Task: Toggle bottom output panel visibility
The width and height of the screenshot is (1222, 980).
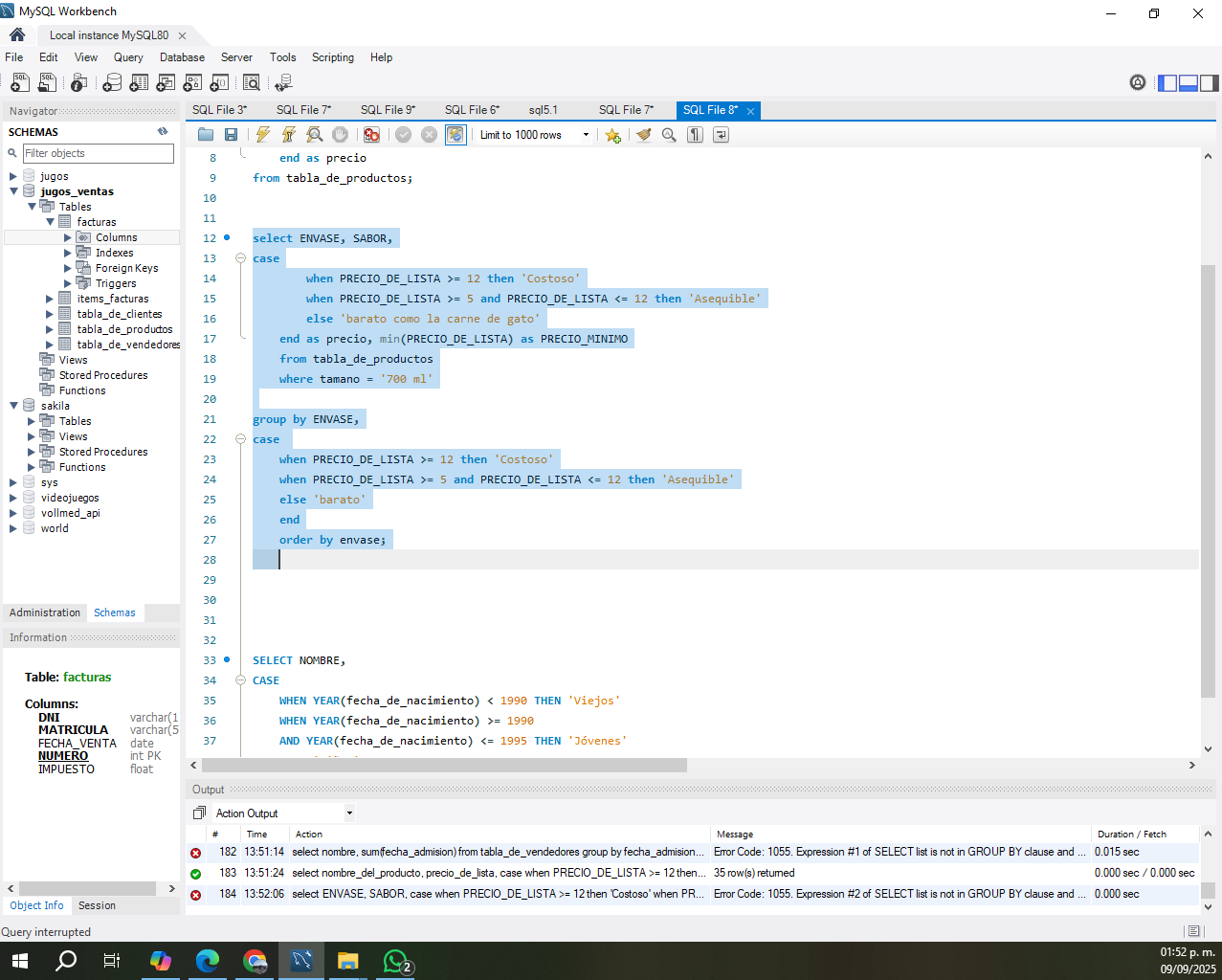Action: click(x=1189, y=82)
